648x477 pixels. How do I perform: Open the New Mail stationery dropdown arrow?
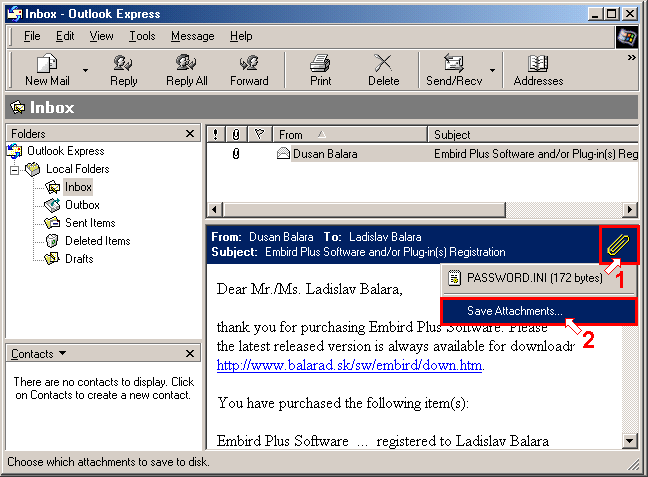click(86, 70)
